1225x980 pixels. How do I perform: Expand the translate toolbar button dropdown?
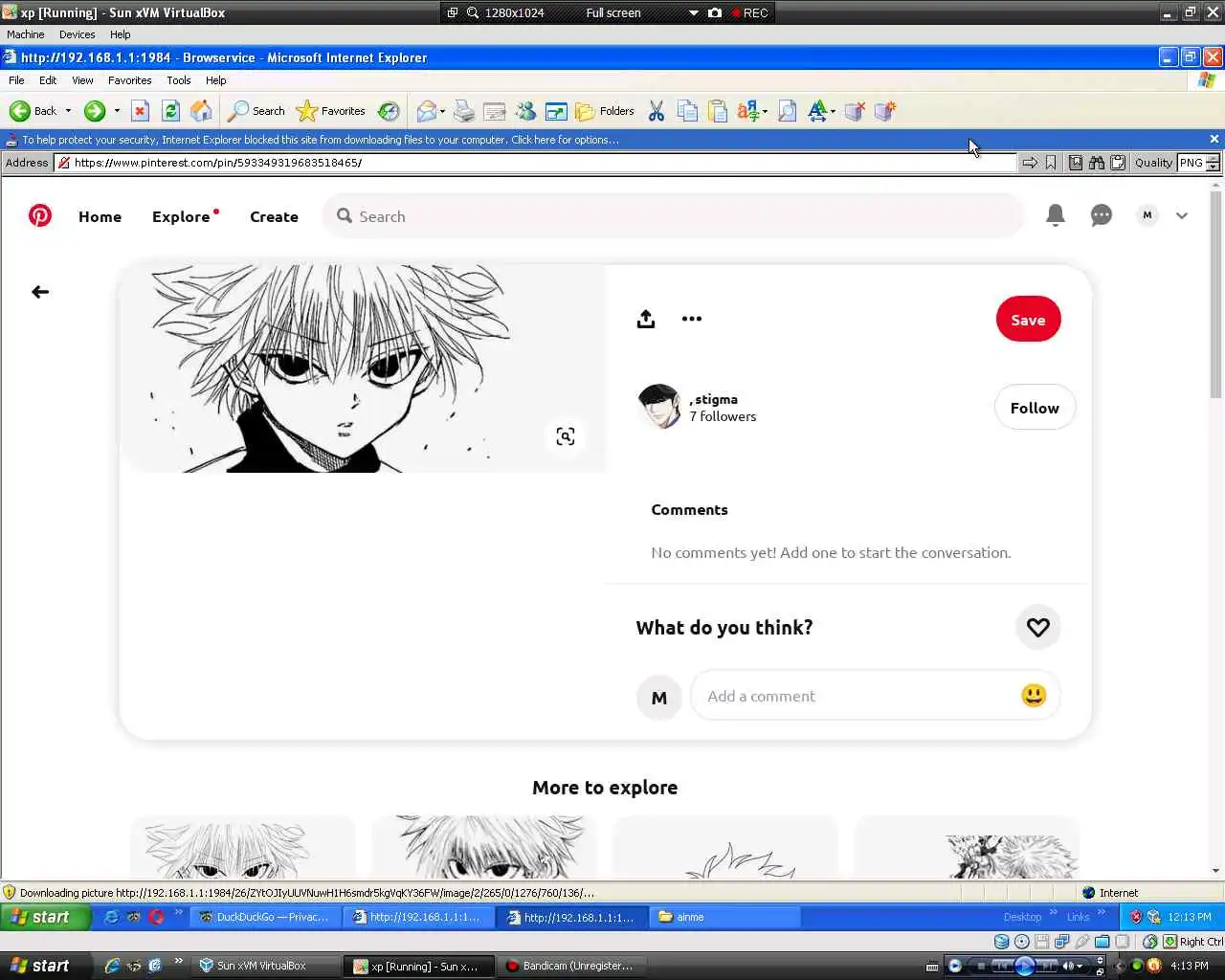click(x=765, y=112)
